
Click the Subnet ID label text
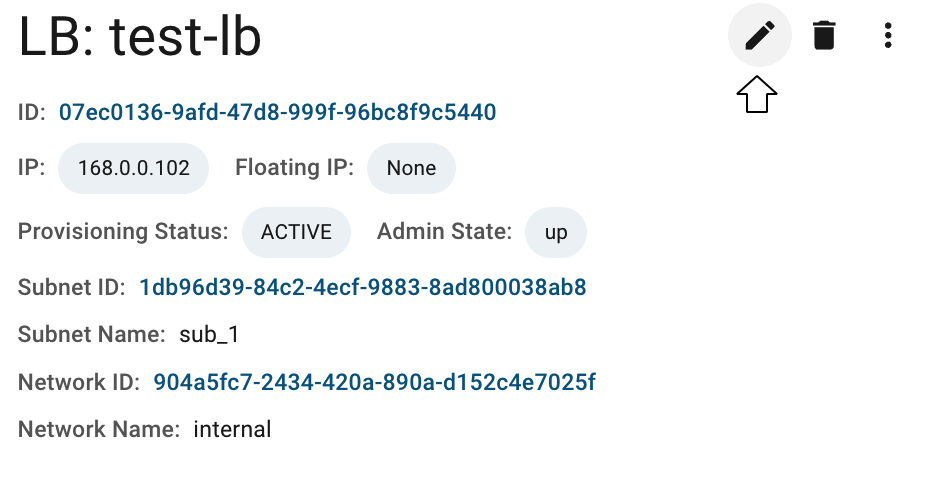click(x=72, y=287)
